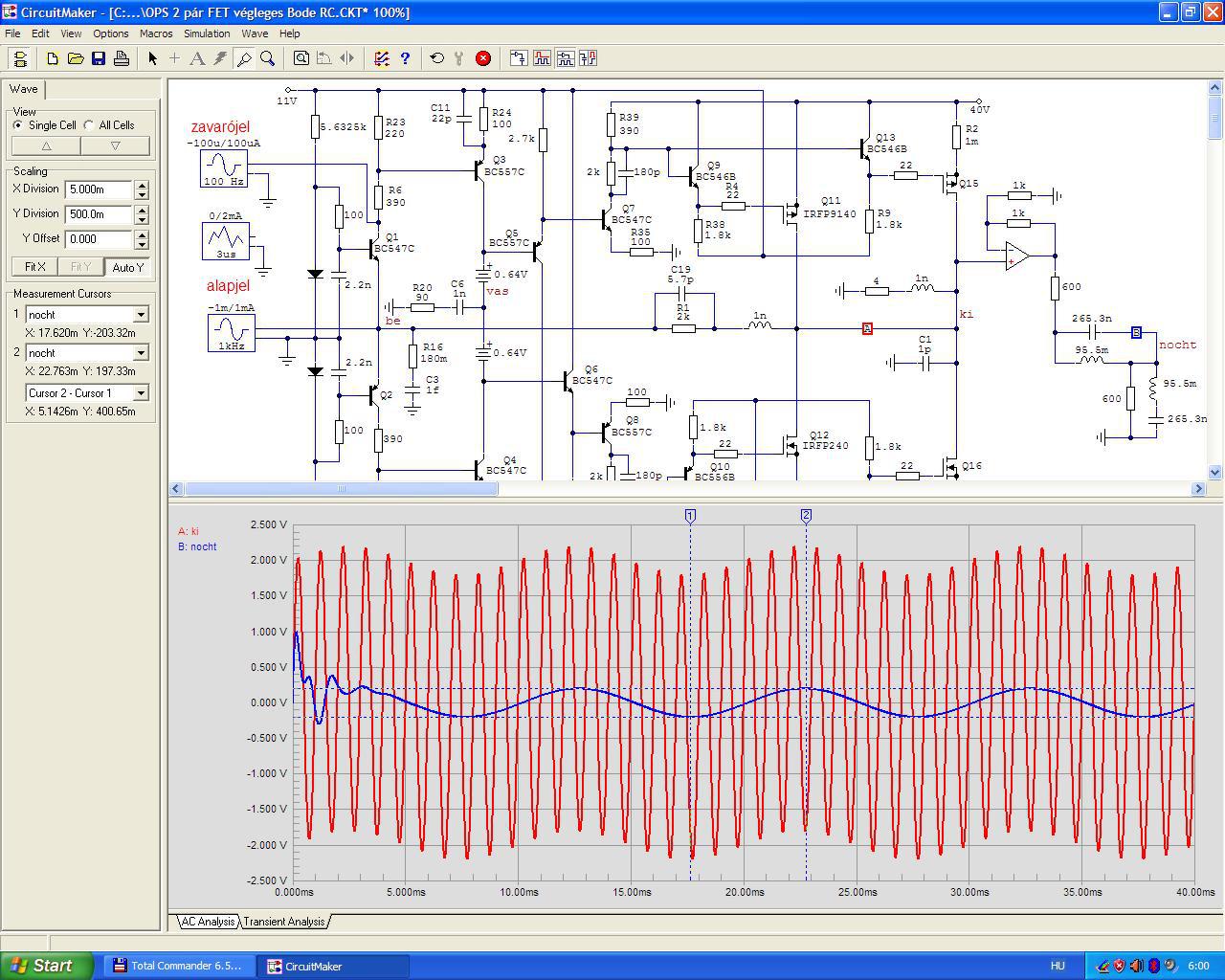Click the Rotate 90 toolbar icon

(324, 58)
